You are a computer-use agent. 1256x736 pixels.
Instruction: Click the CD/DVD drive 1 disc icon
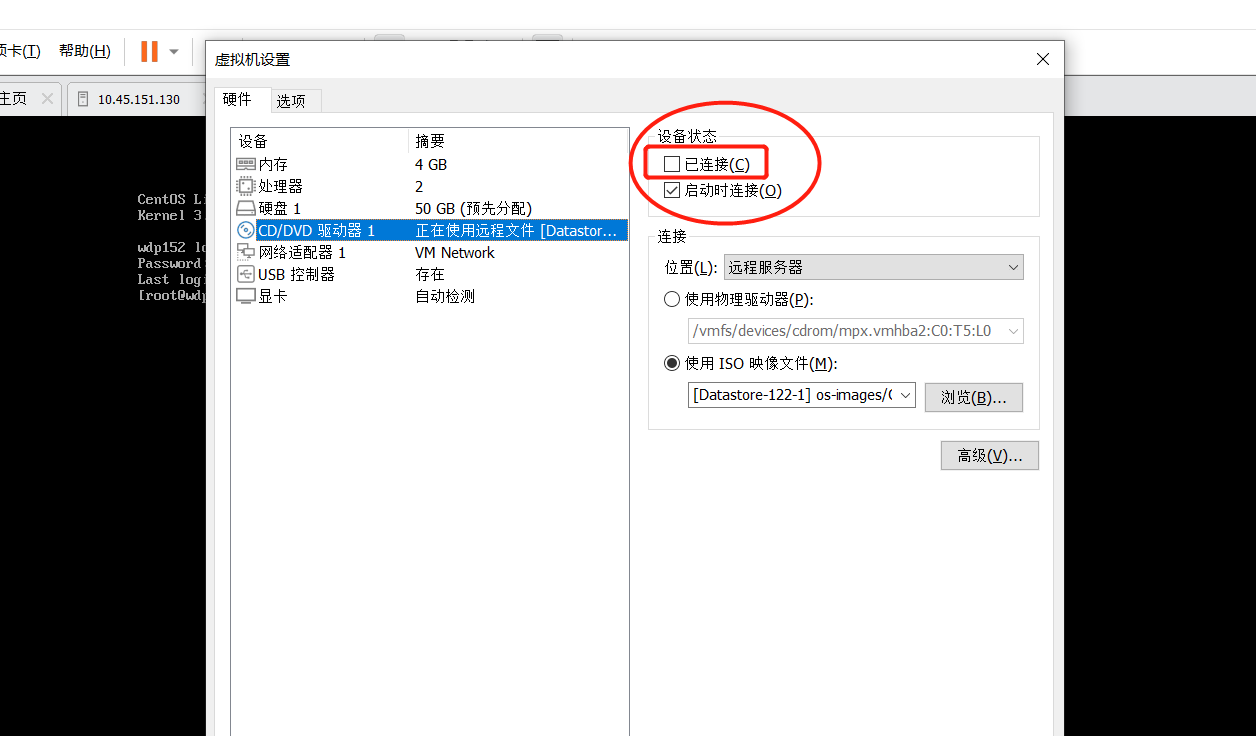[x=246, y=230]
